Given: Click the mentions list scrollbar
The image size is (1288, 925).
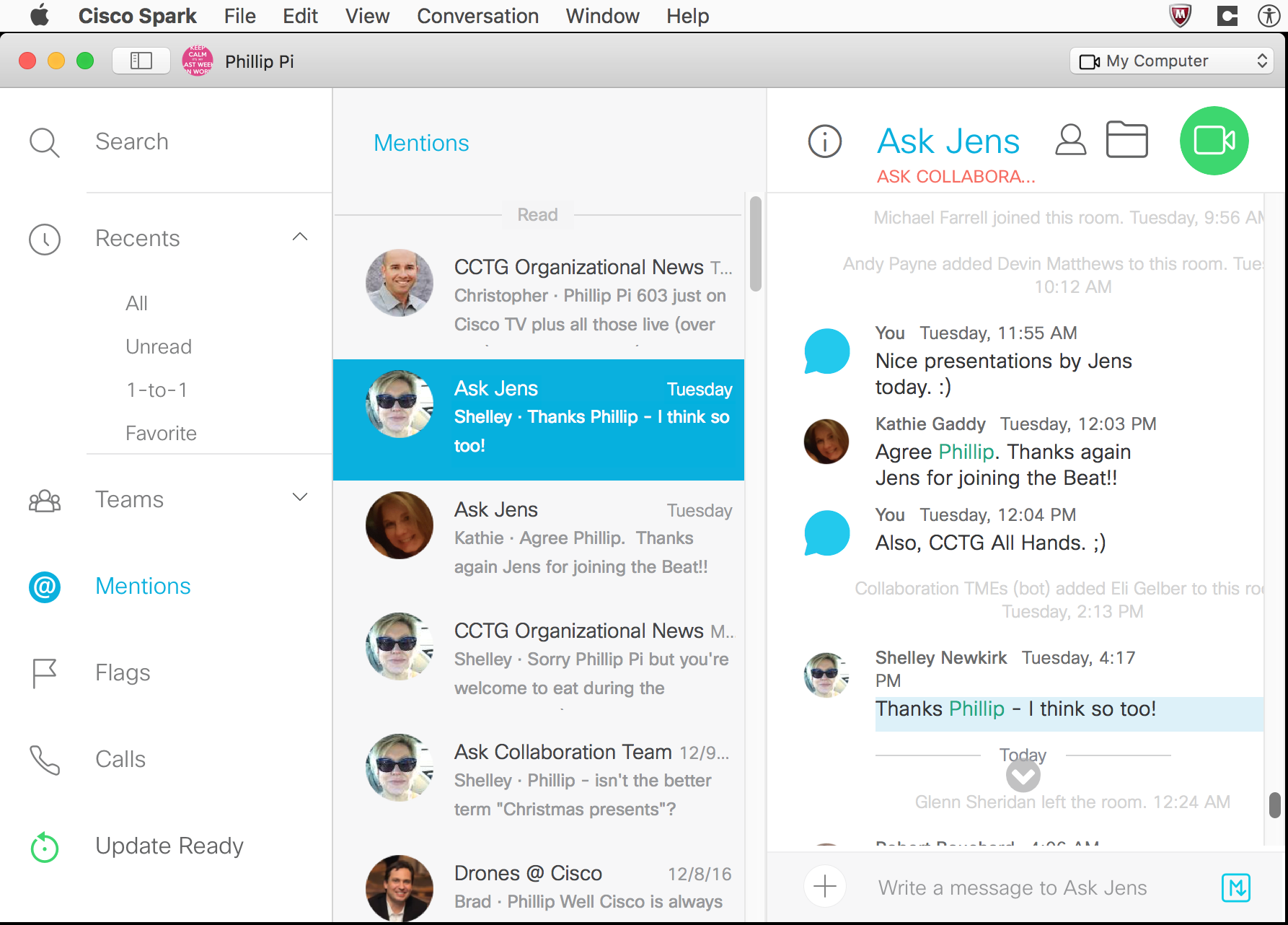Looking at the screenshot, I should (x=755, y=244).
